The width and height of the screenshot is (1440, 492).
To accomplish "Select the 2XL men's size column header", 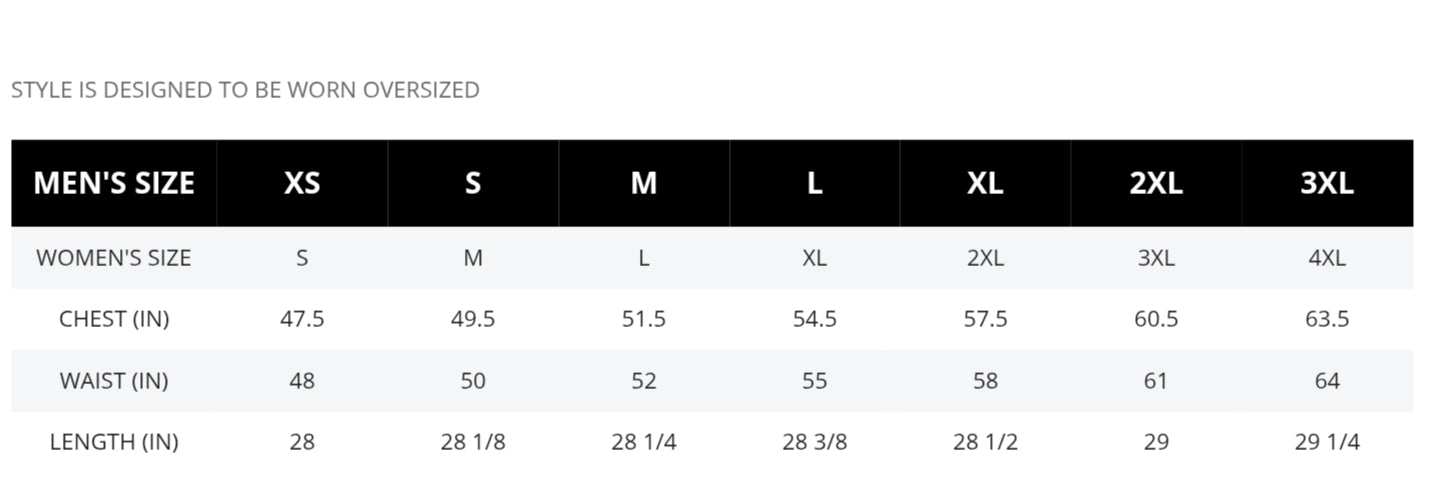I will point(1156,183).
